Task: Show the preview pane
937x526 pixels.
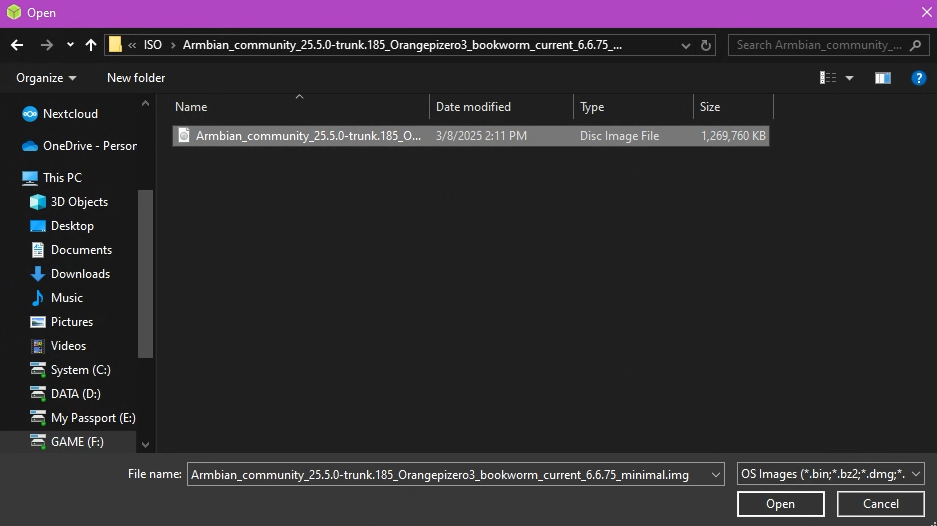Action: [x=883, y=78]
